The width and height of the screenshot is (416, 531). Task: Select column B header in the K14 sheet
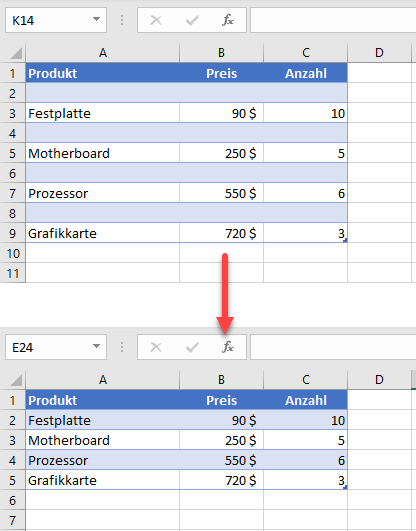[x=221, y=53]
